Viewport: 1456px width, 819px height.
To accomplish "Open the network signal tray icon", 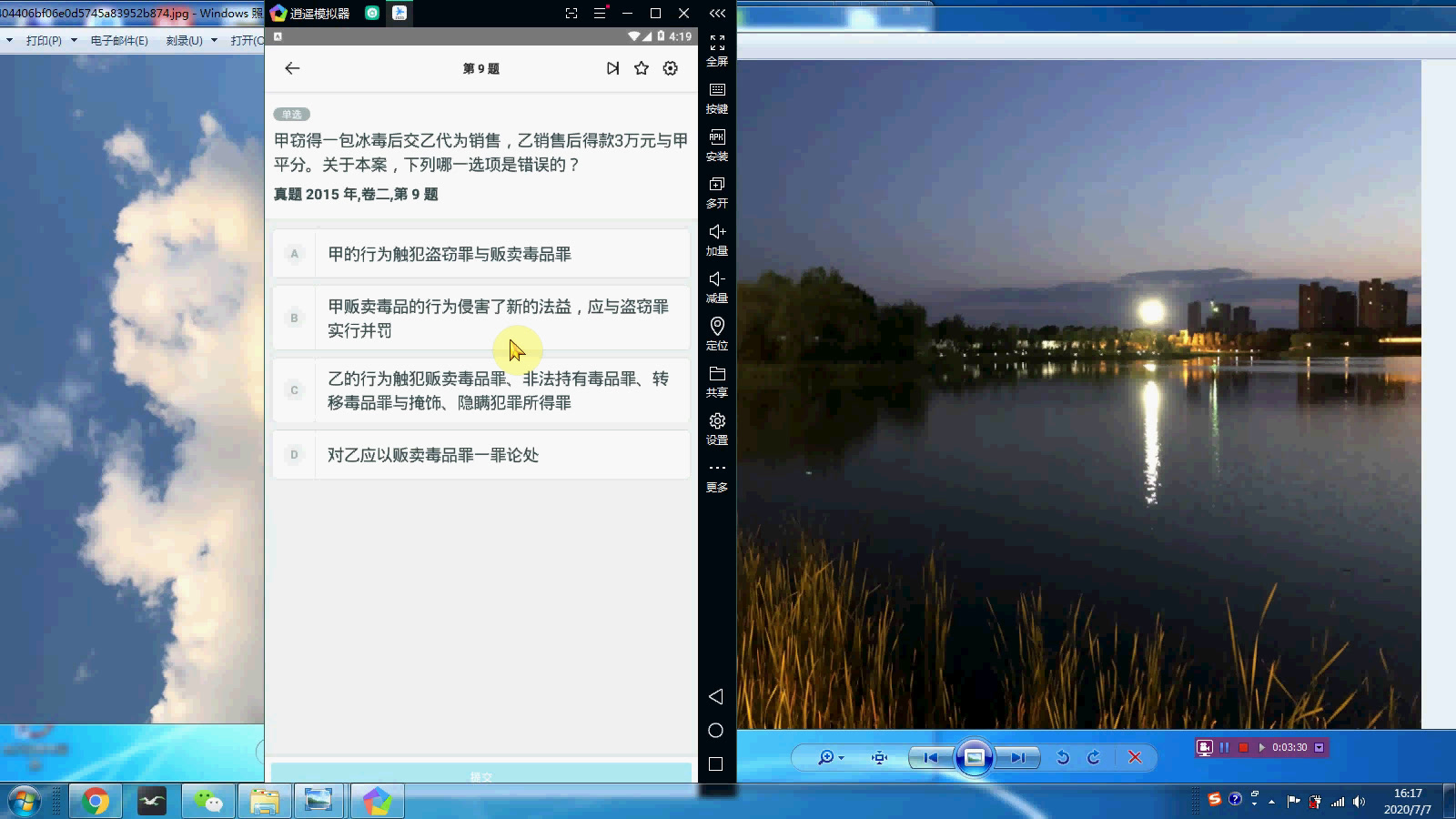I will [x=1338, y=802].
